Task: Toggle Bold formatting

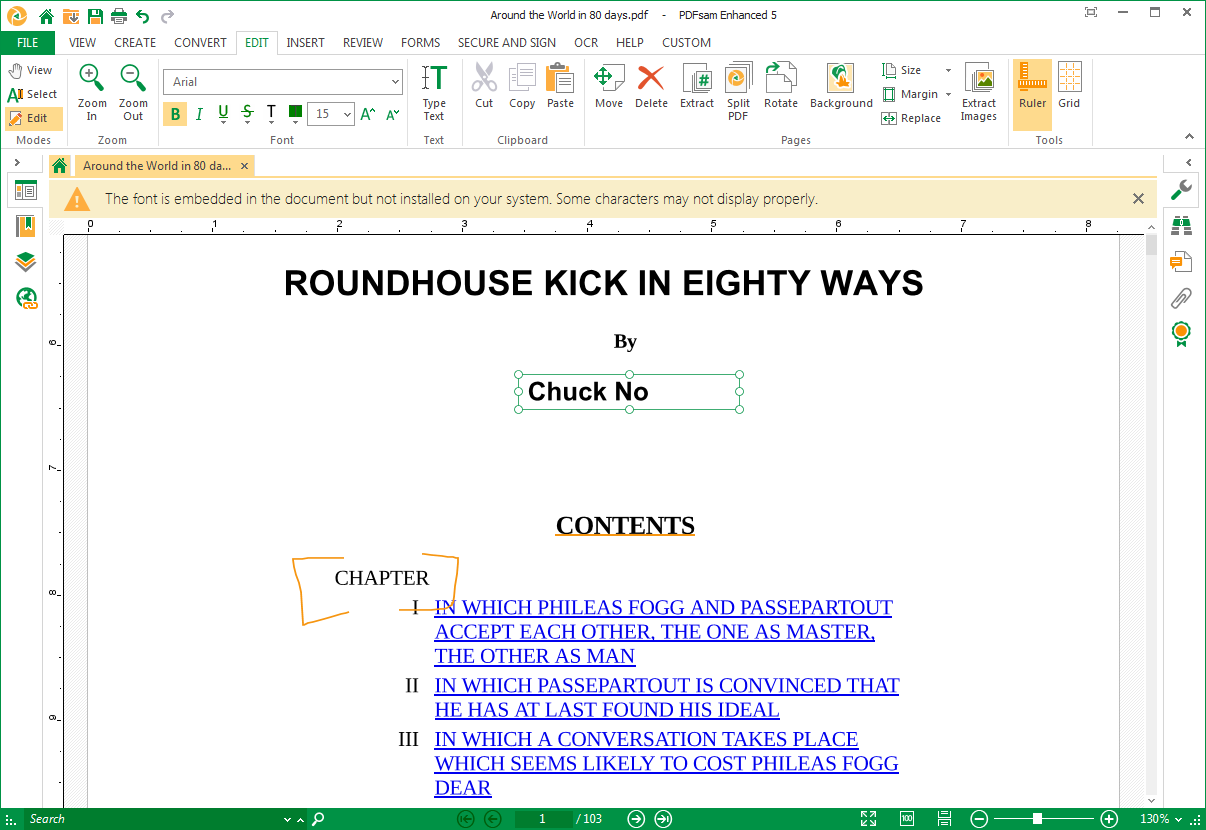Action: (x=176, y=114)
